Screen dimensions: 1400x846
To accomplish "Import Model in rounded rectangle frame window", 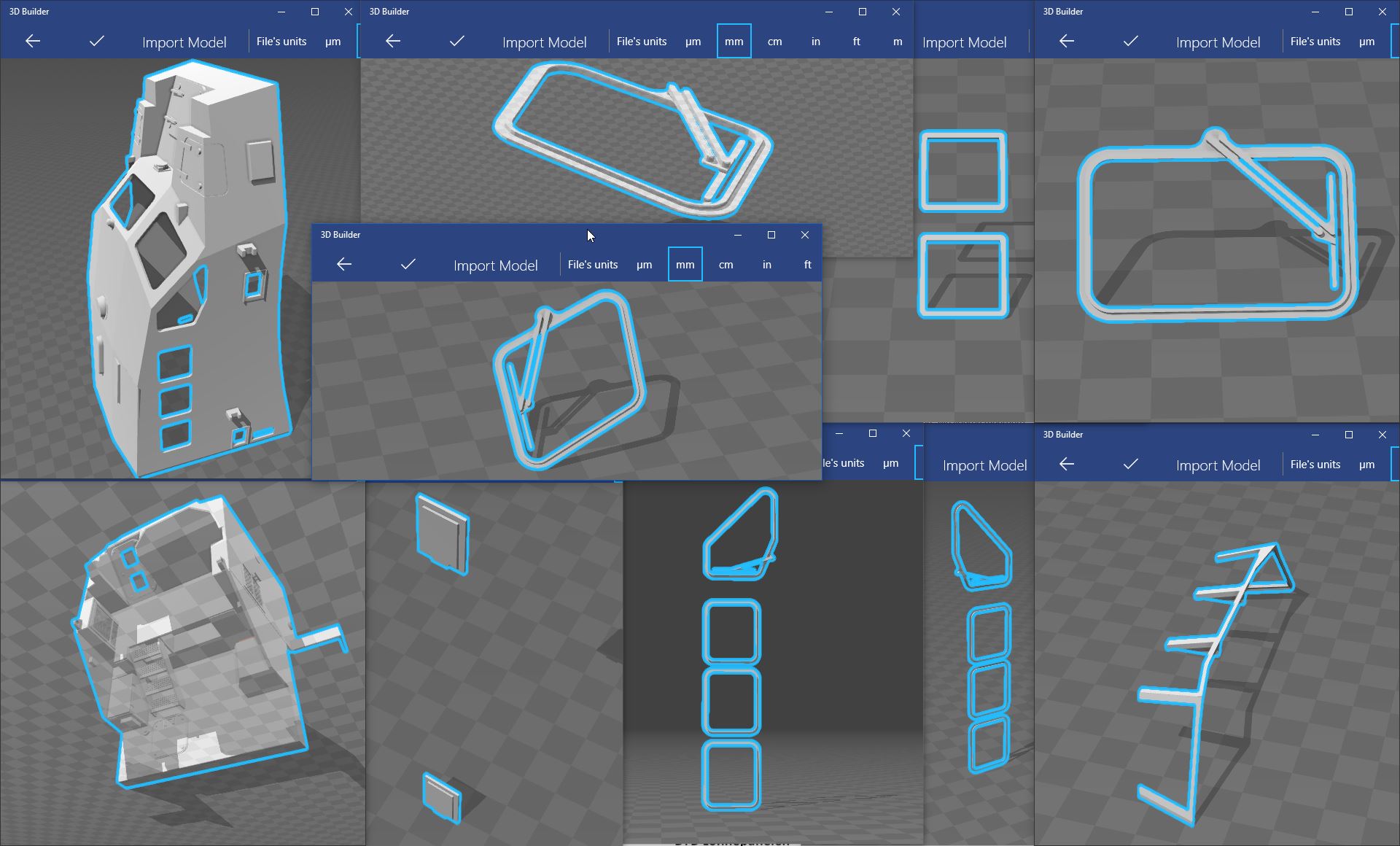I will point(1218,42).
